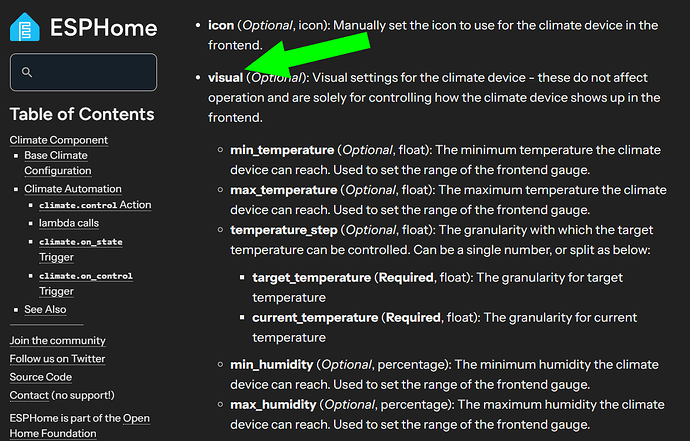Viewport: 690px width, 441px height.
Task: Open climate.on_state Trigger entry
Action: pos(81,249)
